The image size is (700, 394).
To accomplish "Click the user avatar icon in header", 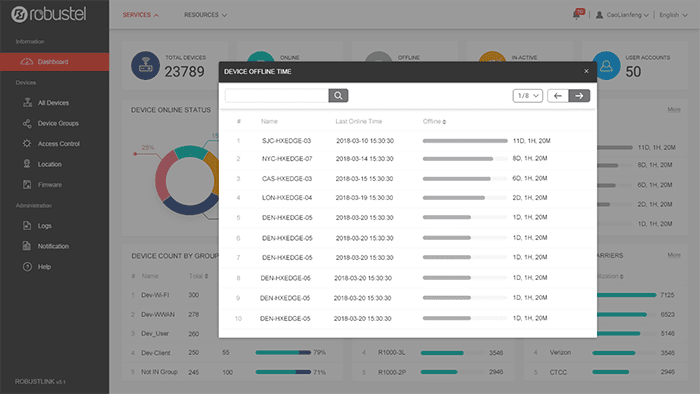I will 600,15.
